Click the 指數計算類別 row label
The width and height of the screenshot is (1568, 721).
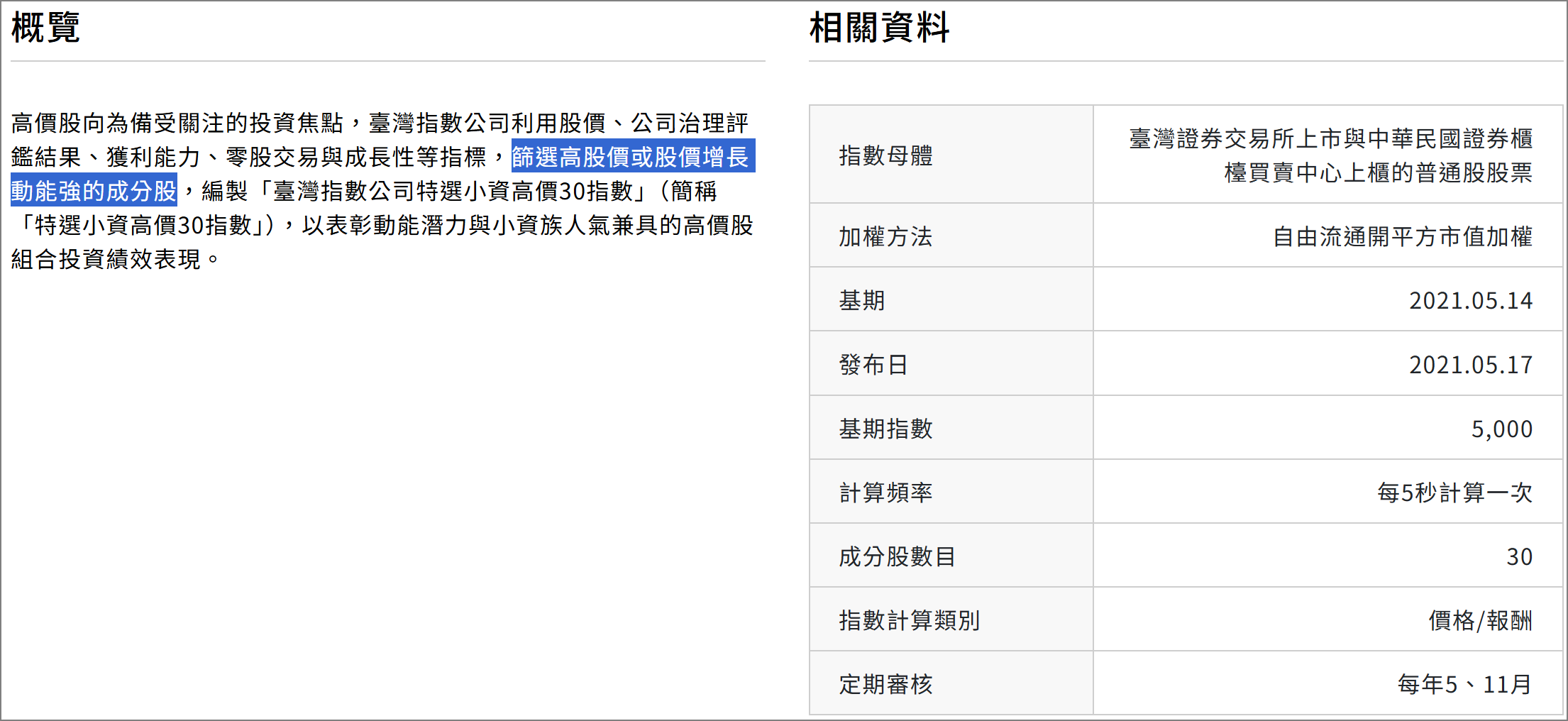pyautogui.click(x=909, y=620)
